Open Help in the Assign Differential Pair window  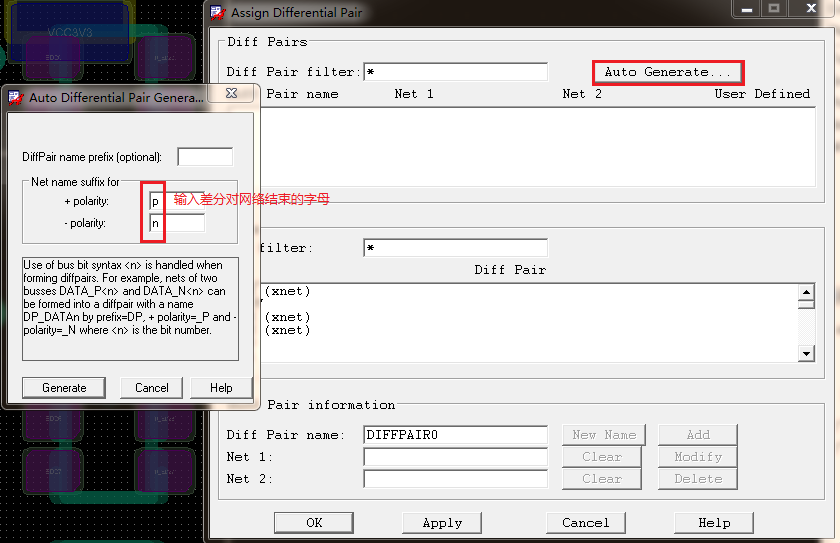click(x=714, y=522)
